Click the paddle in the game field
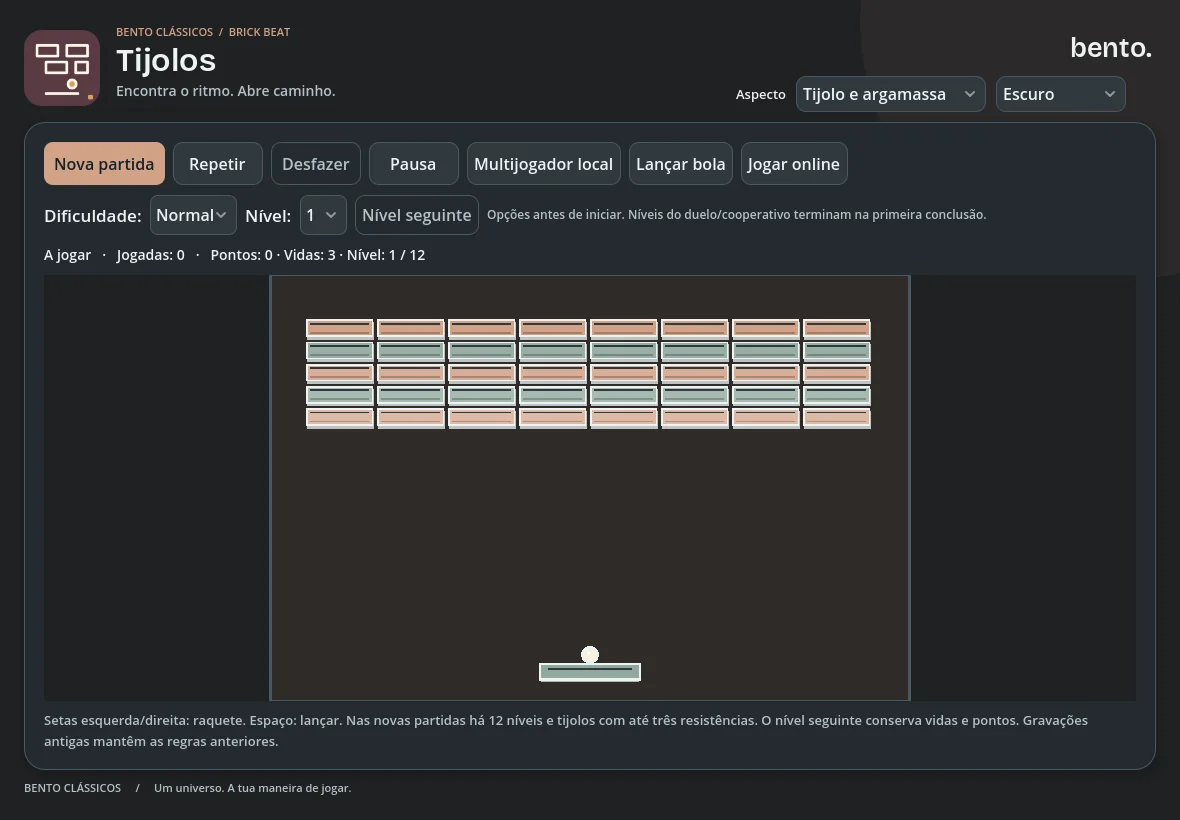The image size is (1180, 820). 590,672
